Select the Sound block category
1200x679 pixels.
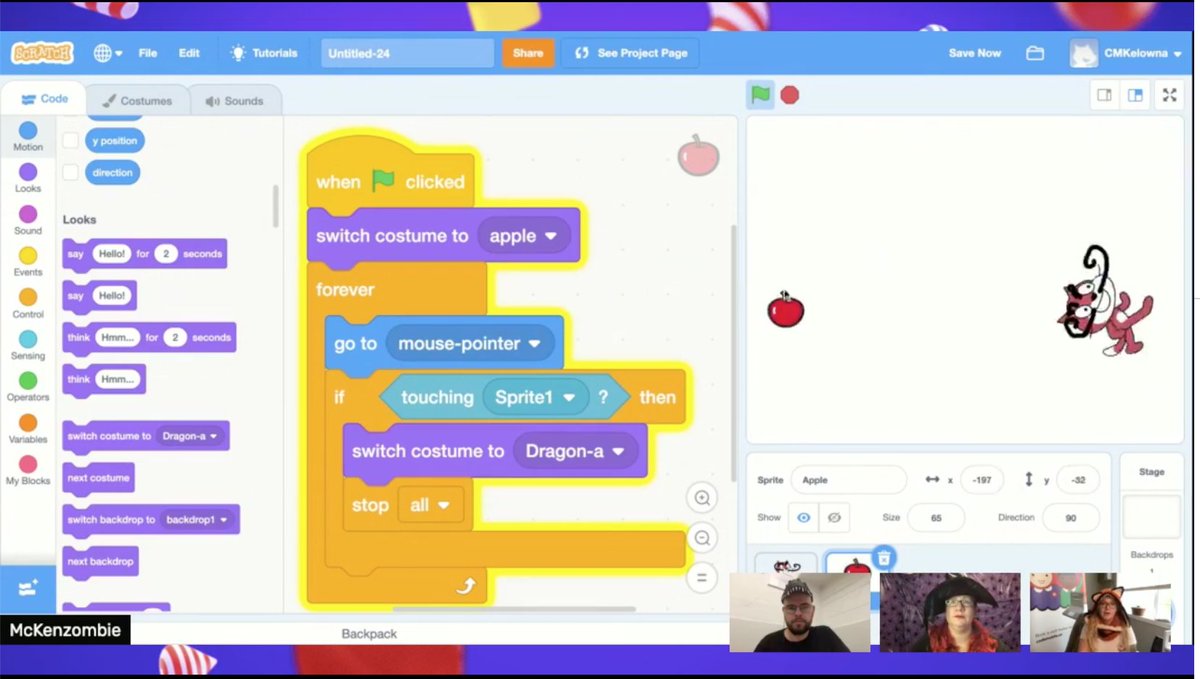(x=28, y=221)
